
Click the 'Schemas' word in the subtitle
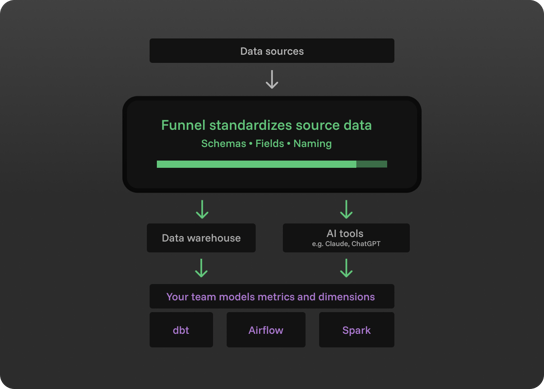click(x=223, y=144)
